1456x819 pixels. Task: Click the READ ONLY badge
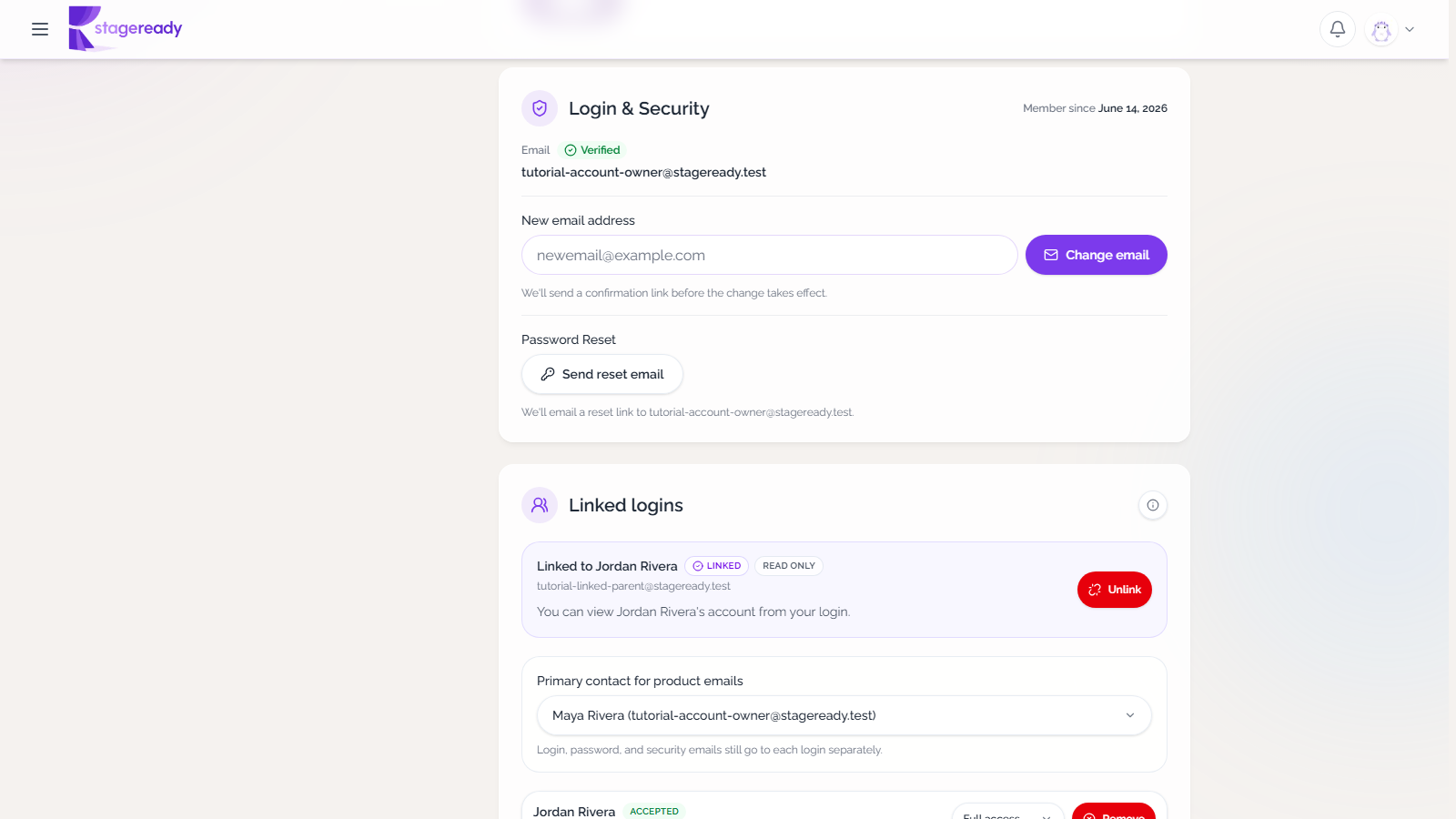(789, 566)
